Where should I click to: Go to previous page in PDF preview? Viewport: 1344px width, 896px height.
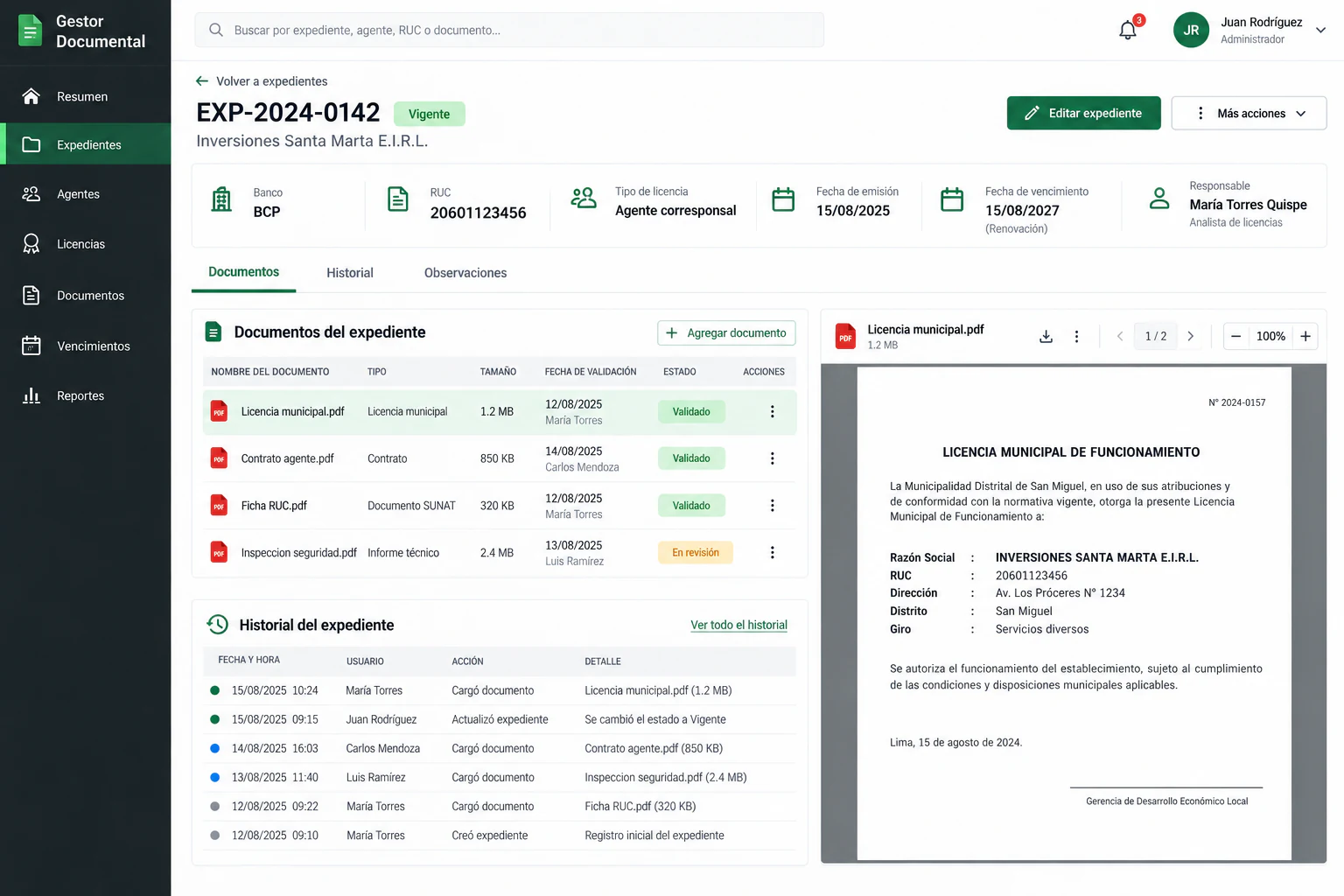coord(1120,336)
